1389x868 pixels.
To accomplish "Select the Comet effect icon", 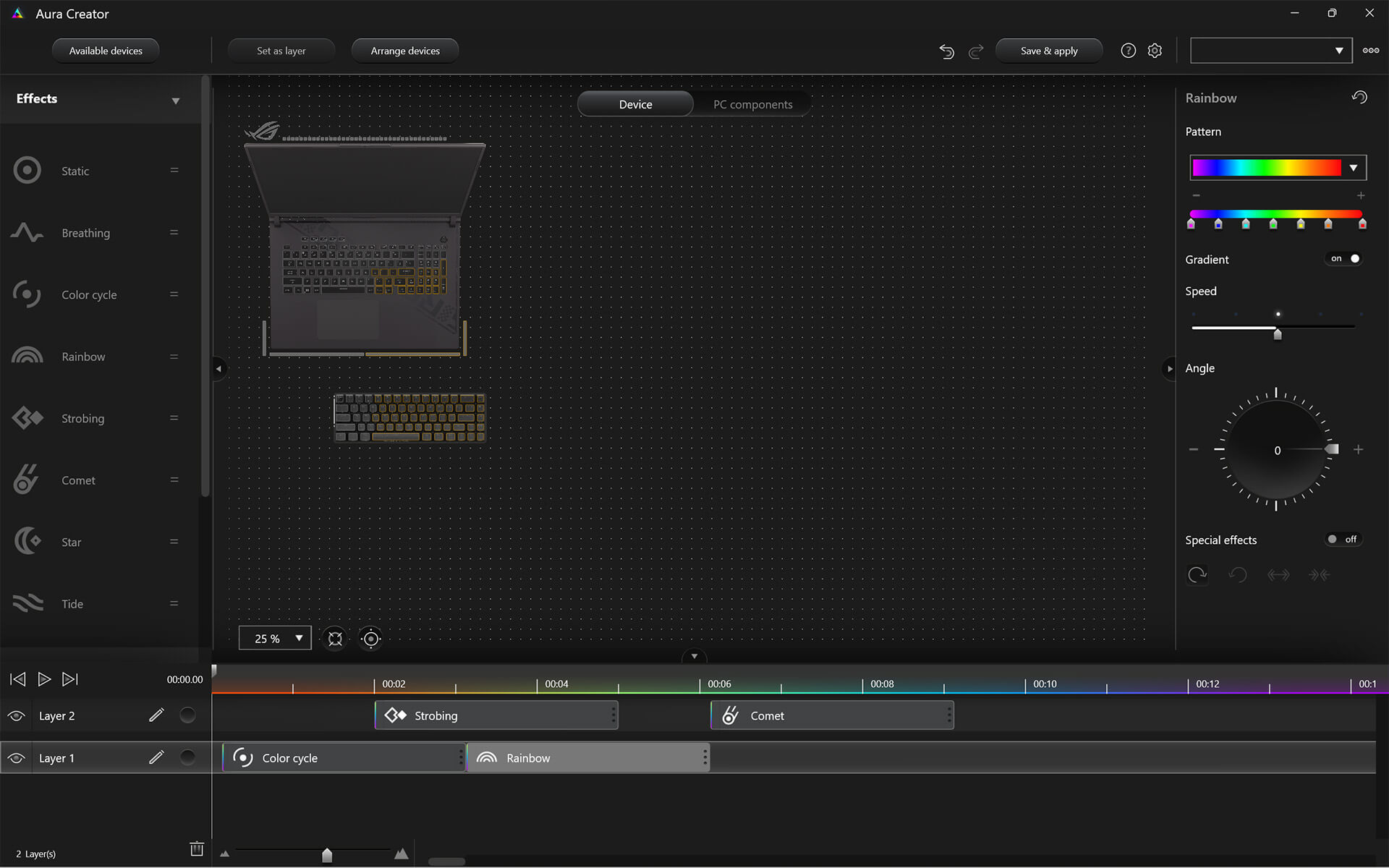I will pos(25,480).
